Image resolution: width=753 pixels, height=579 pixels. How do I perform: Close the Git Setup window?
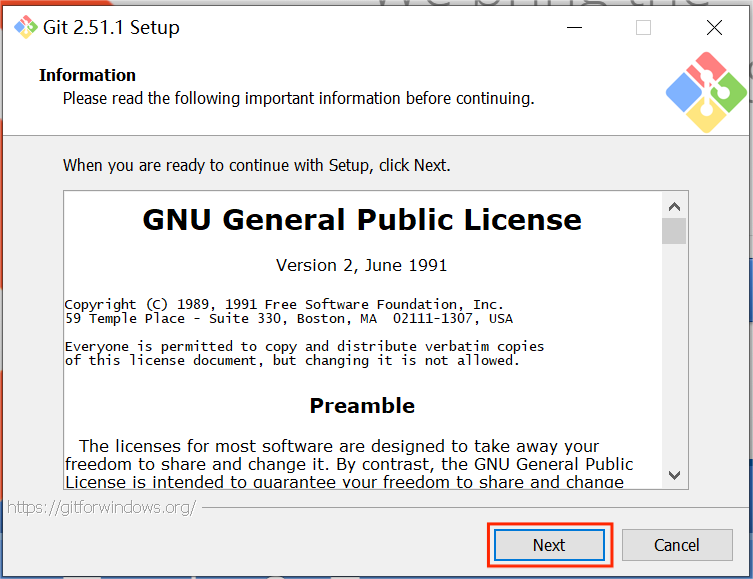[715, 27]
